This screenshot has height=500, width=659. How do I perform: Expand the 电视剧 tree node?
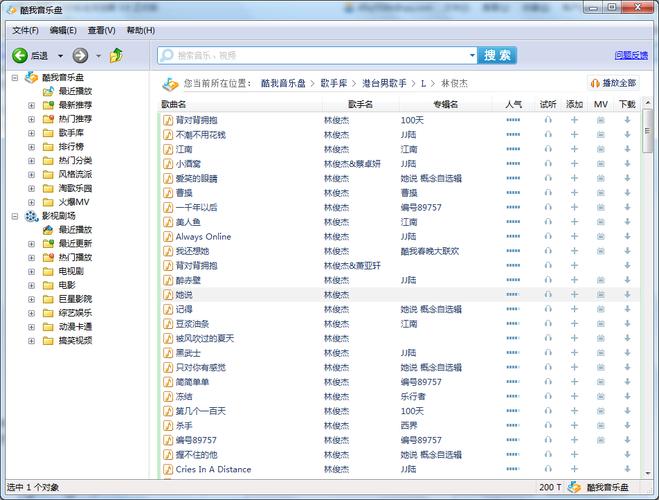(32, 272)
